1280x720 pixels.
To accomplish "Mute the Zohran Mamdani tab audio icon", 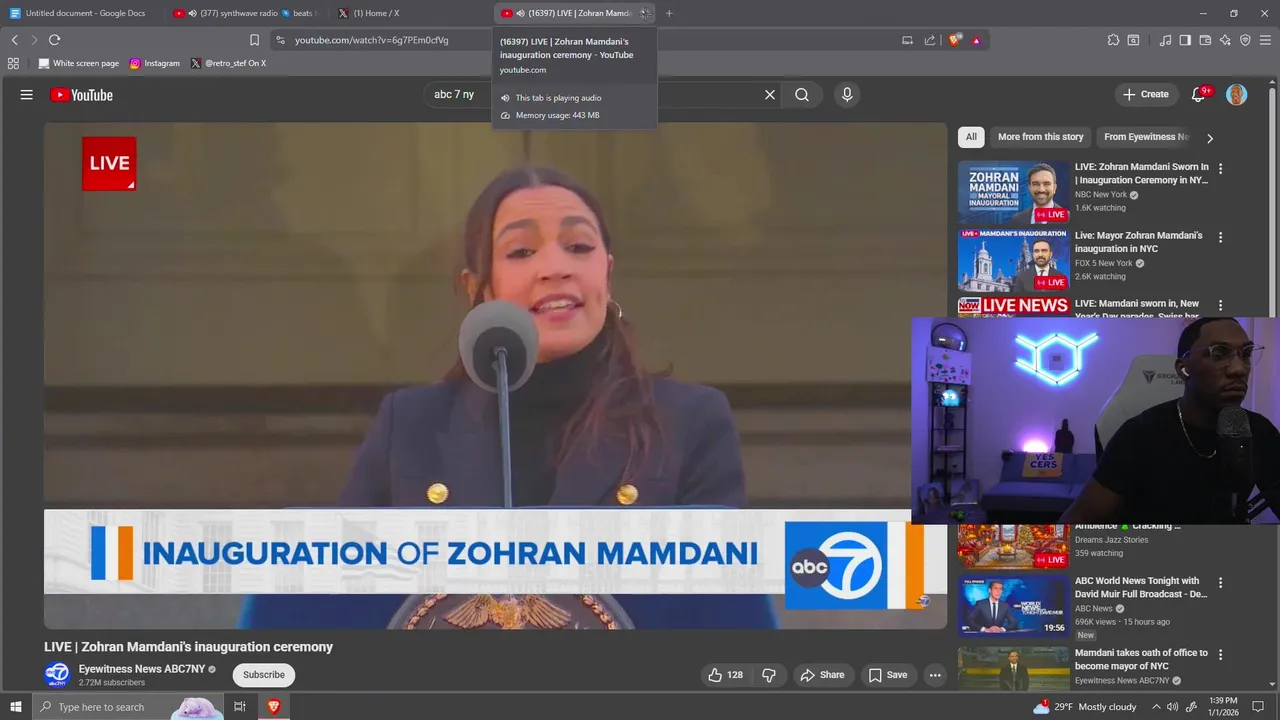I will [x=520, y=13].
